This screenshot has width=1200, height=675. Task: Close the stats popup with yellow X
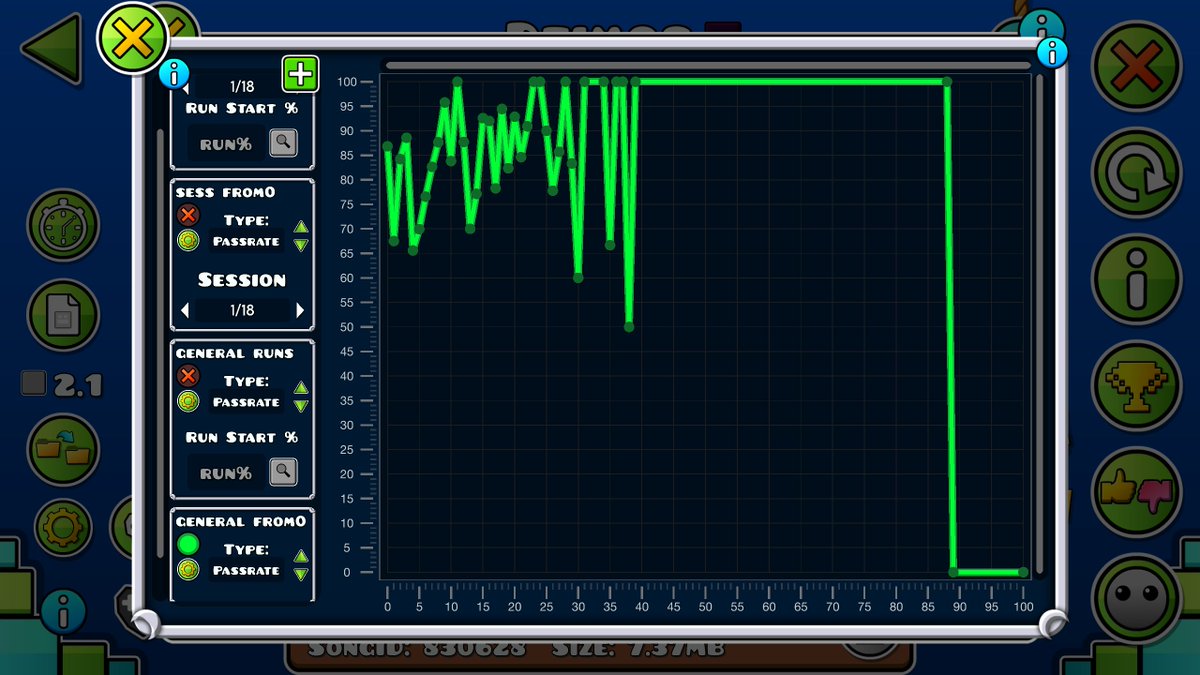132,39
